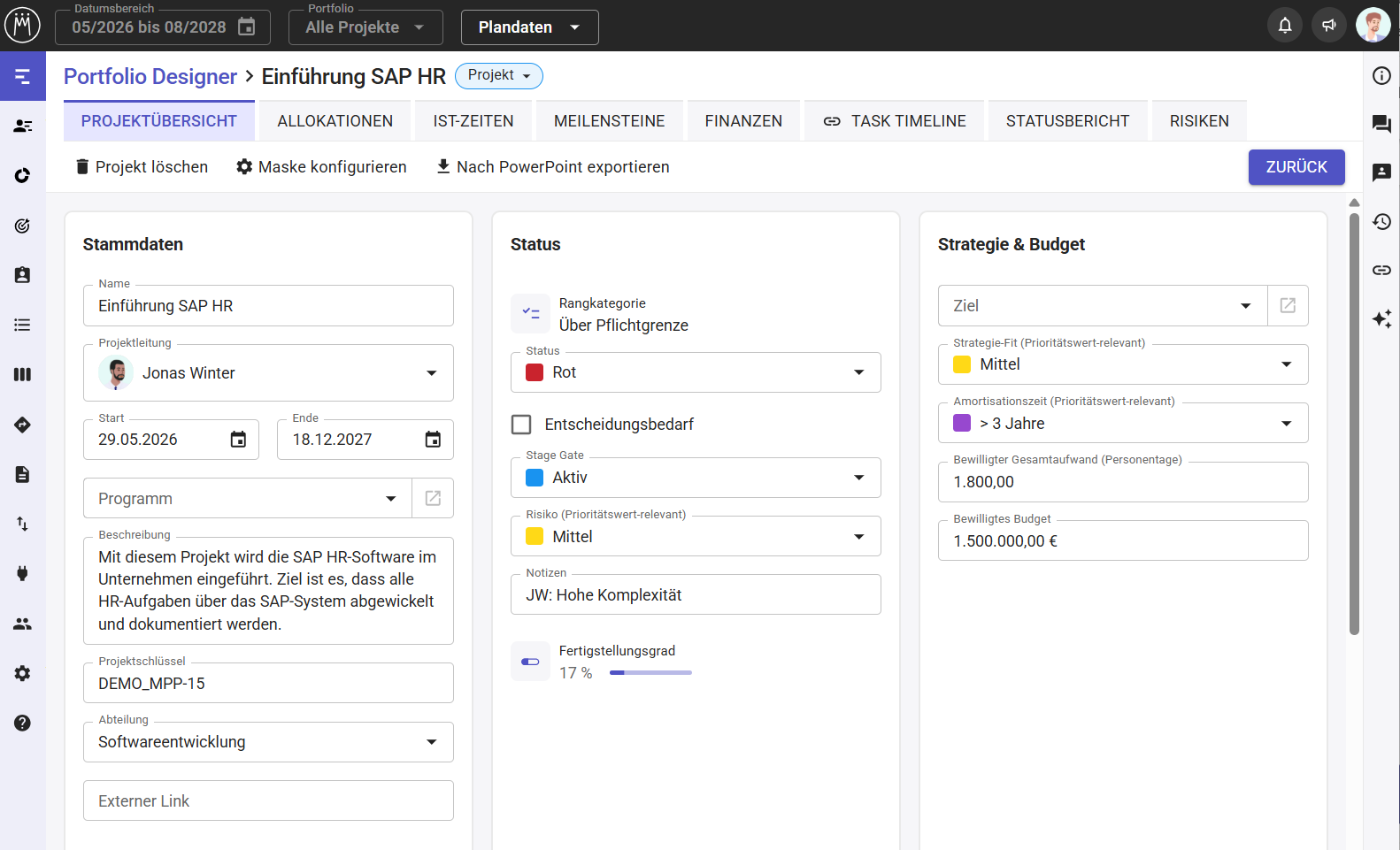This screenshot has width=1400, height=850.
Task: Expand the Portfolio Alle Projekte dropdown
Action: point(365,27)
